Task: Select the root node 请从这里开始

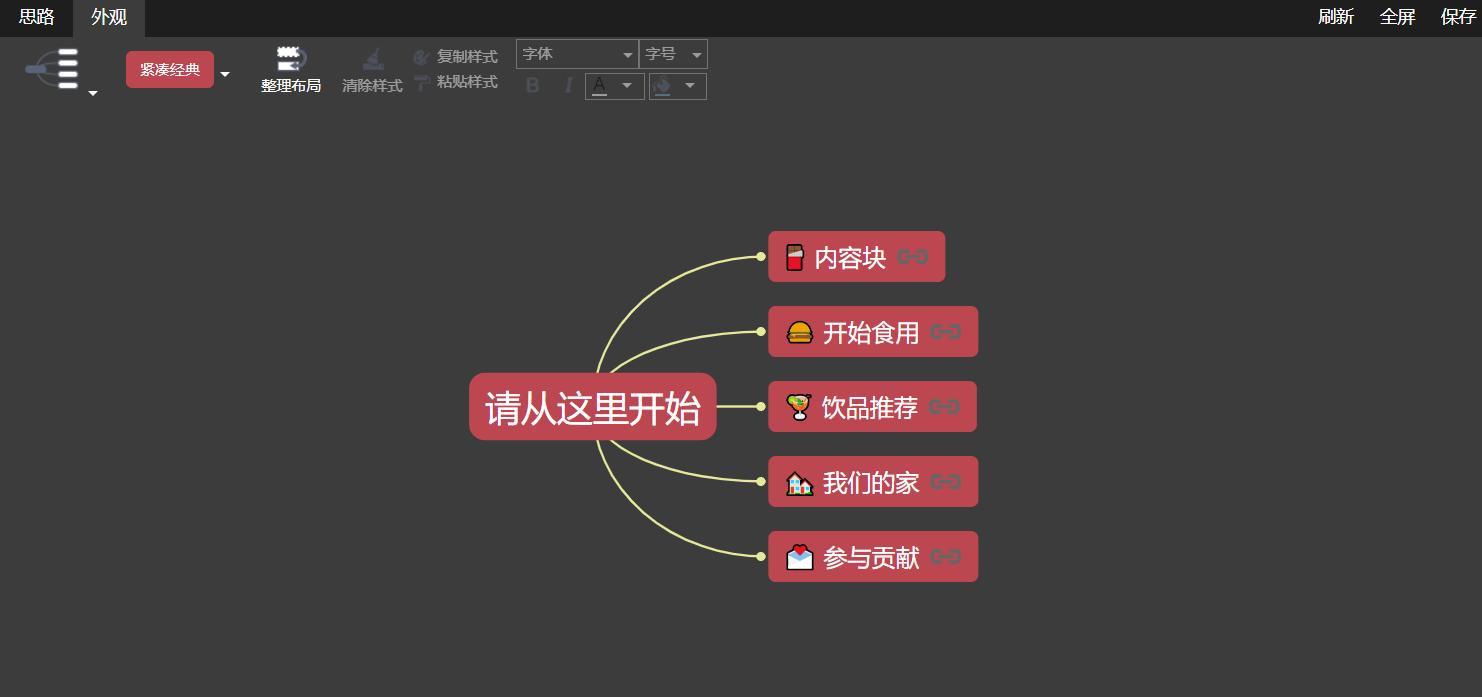Action: click(593, 407)
